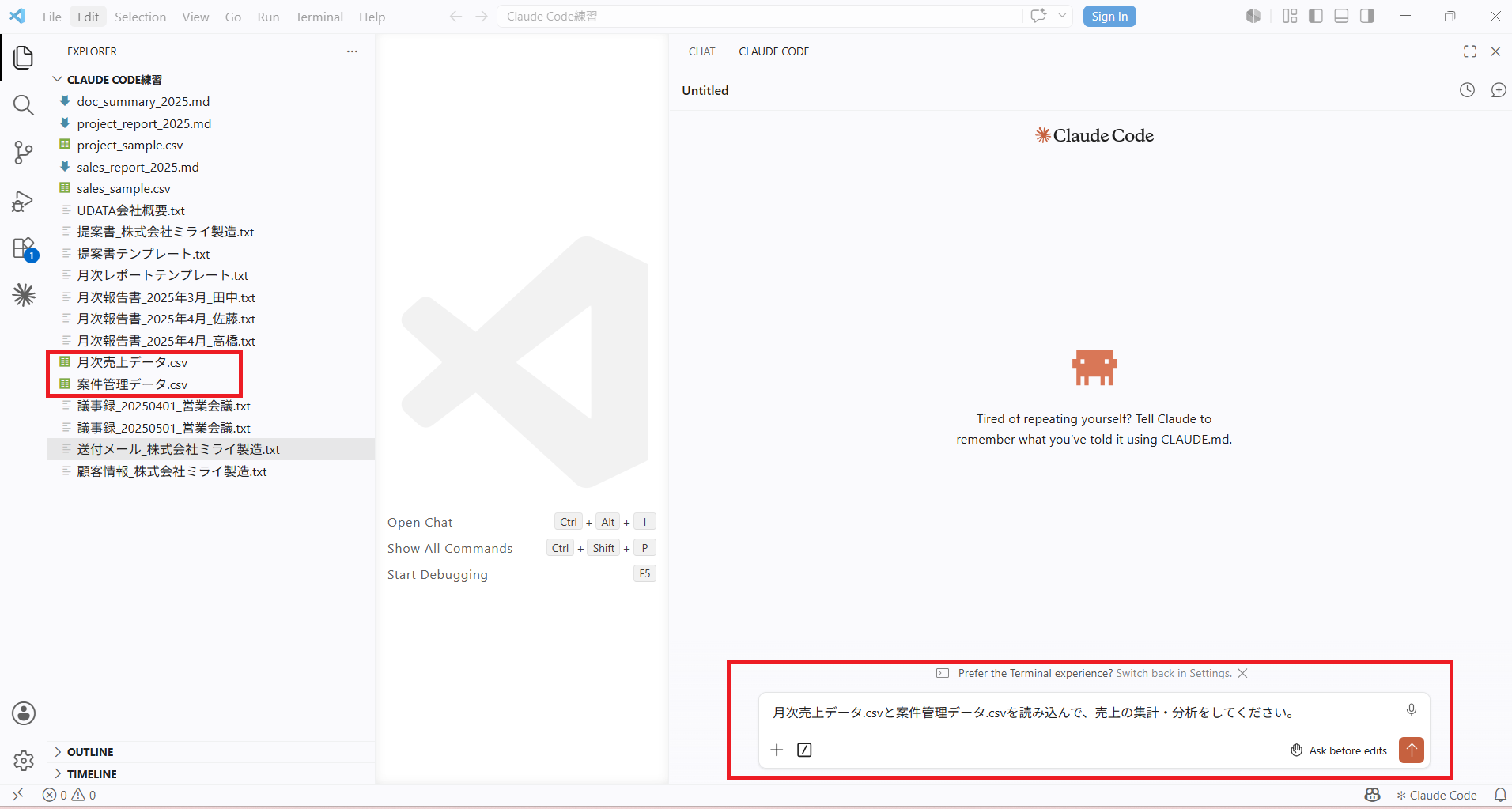
Task: Click the microphone voice input icon
Action: pos(1412,710)
